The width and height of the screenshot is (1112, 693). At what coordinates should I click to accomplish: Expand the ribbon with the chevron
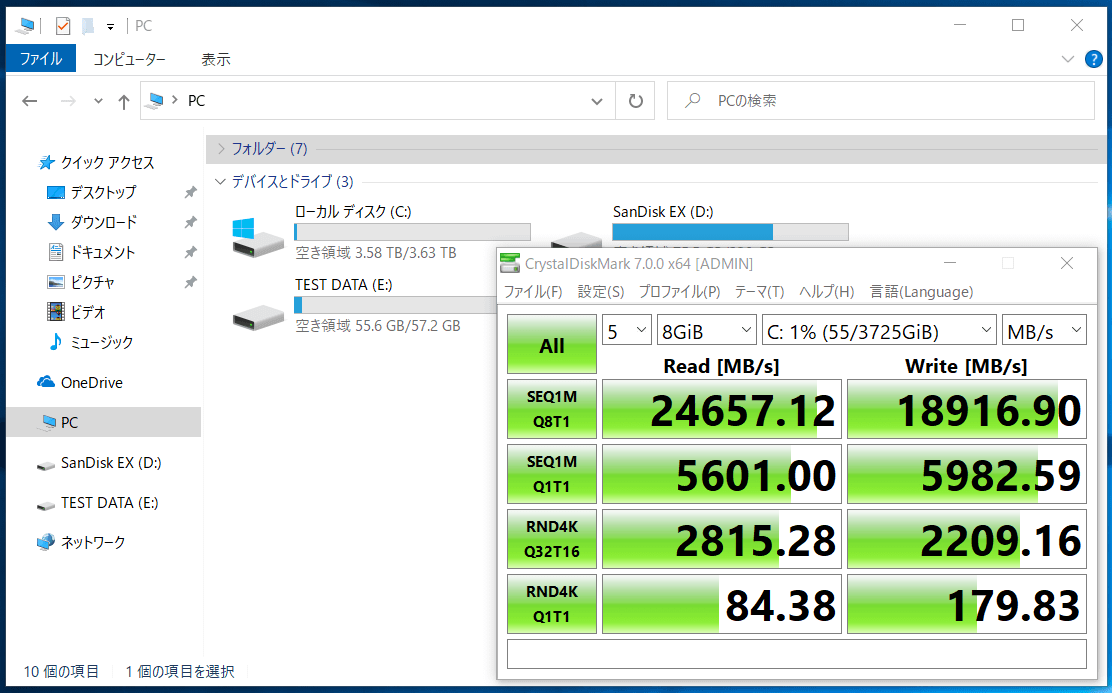point(1067,59)
